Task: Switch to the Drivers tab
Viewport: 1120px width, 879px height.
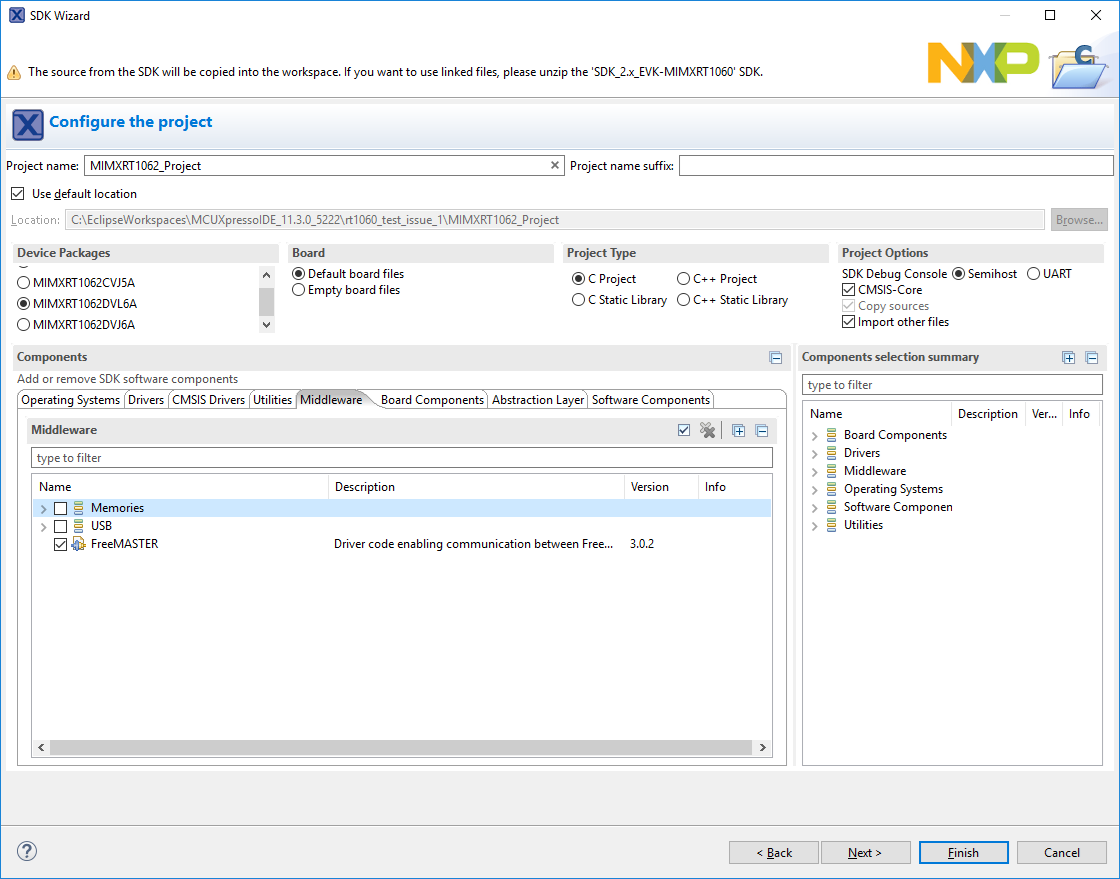Action: point(146,399)
